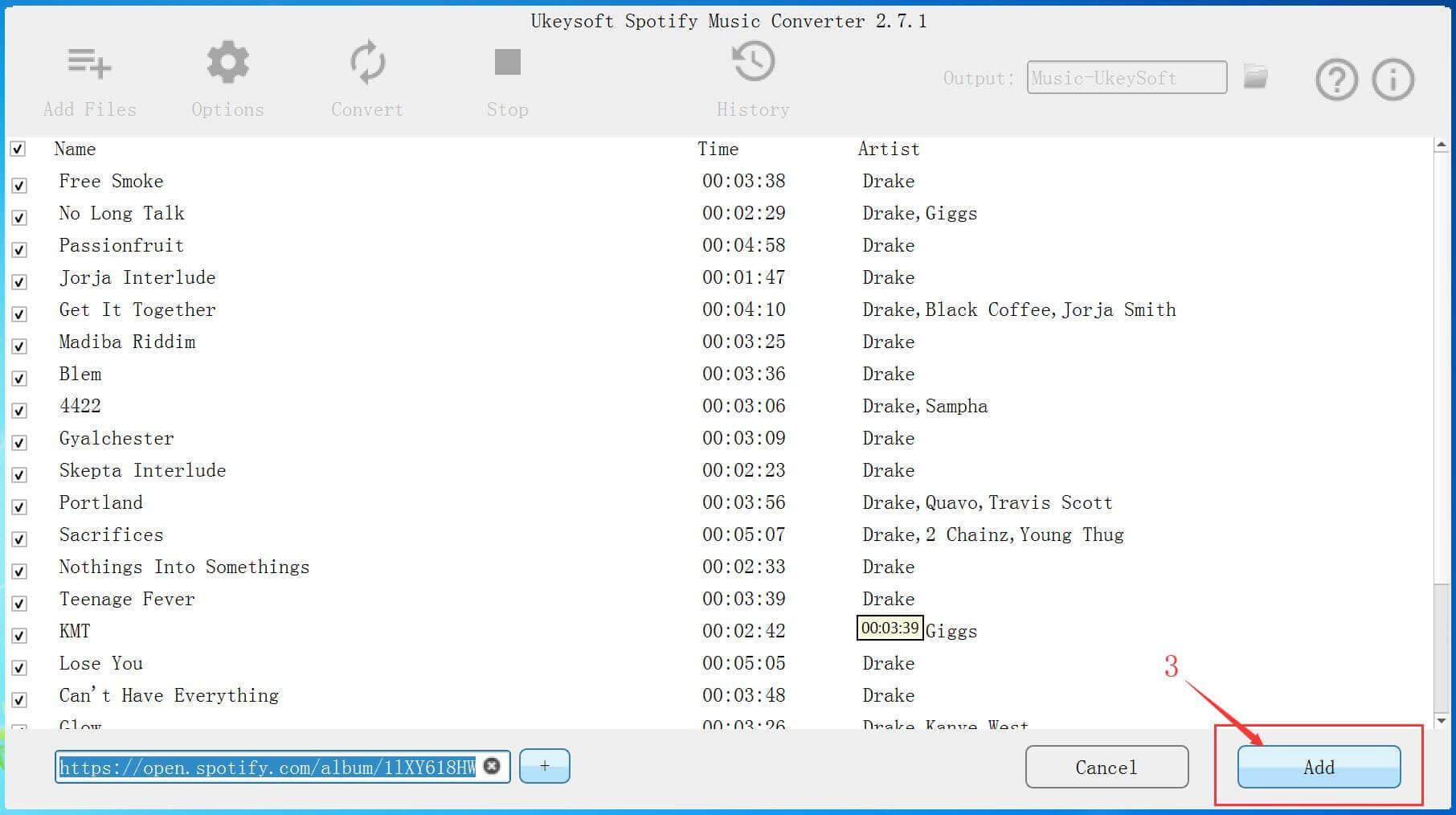This screenshot has width=1456, height=815.
Task: Select the Passionfruit track name
Action: [121, 245]
